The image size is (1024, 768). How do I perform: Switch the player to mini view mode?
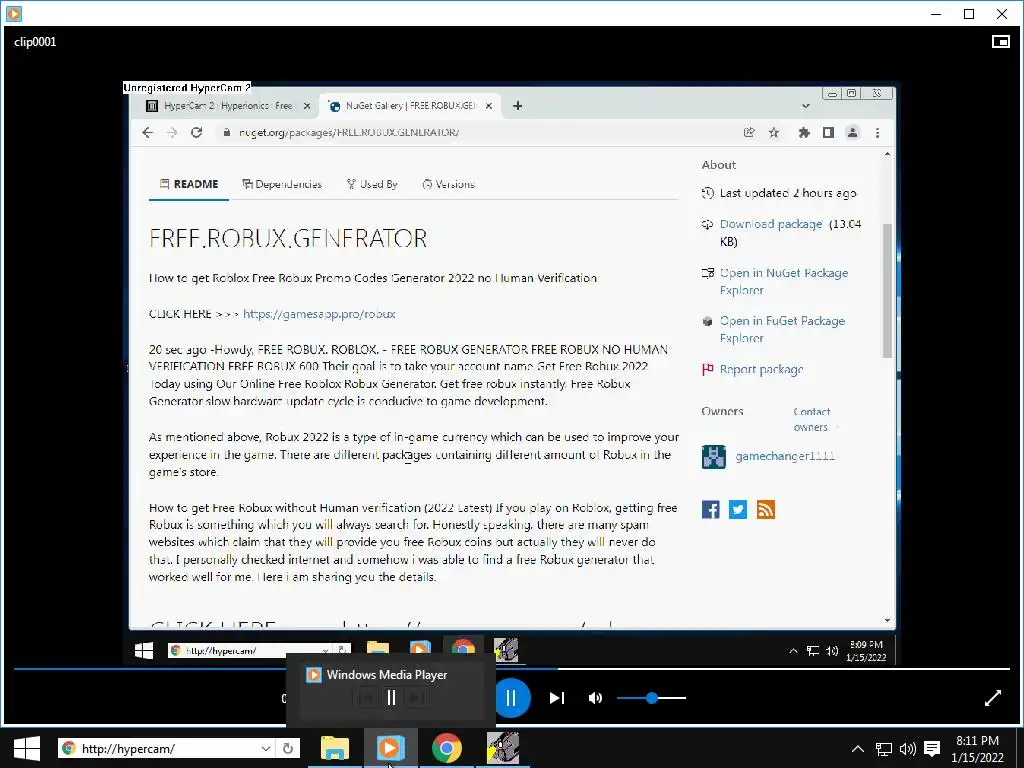coord(1000,42)
